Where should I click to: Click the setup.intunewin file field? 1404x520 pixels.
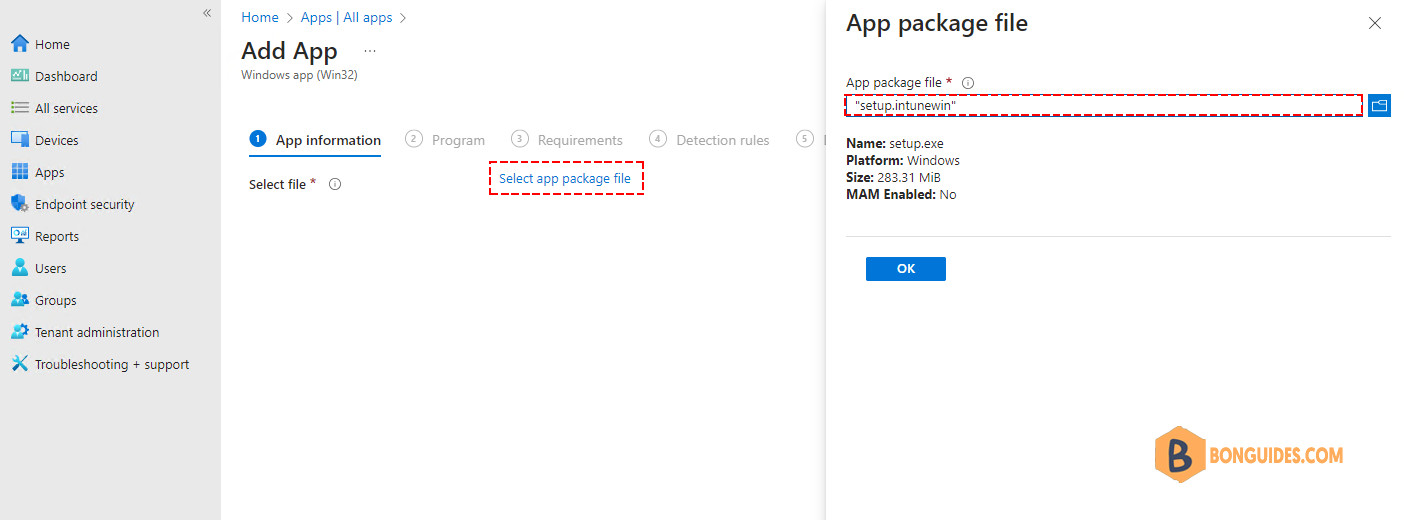point(1104,105)
